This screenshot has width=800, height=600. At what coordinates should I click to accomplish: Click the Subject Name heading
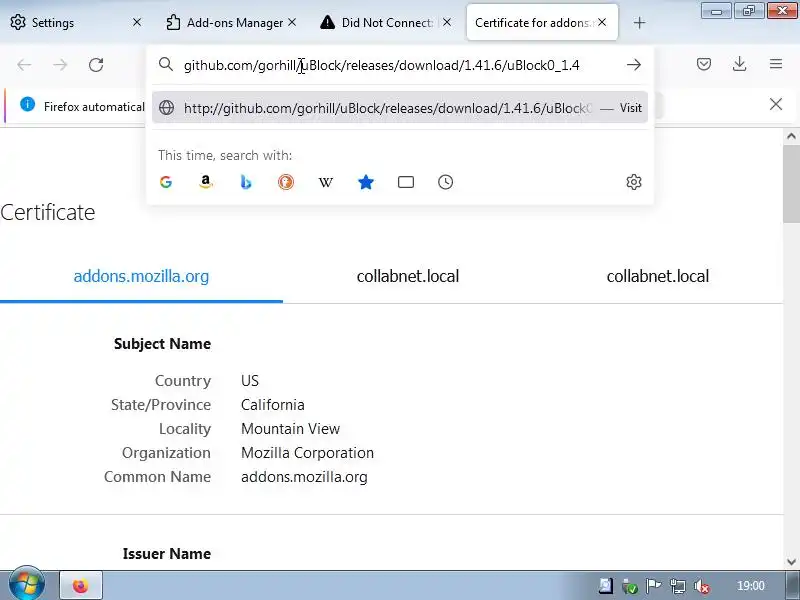point(162,343)
